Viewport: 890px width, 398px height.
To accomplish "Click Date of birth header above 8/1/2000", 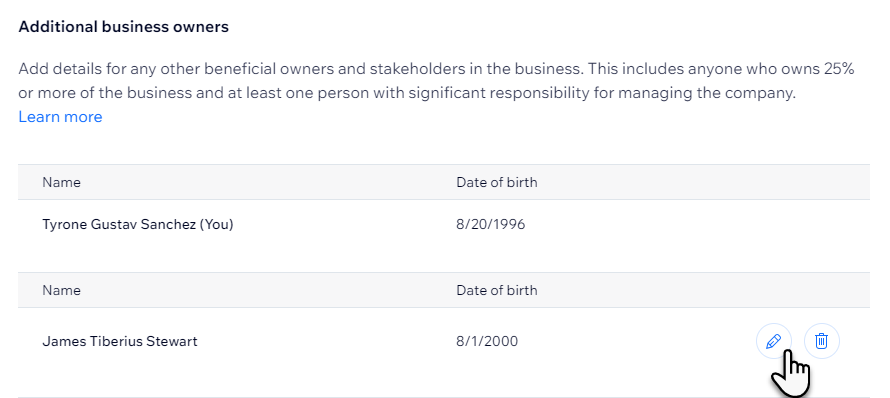I will click(497, 290).
